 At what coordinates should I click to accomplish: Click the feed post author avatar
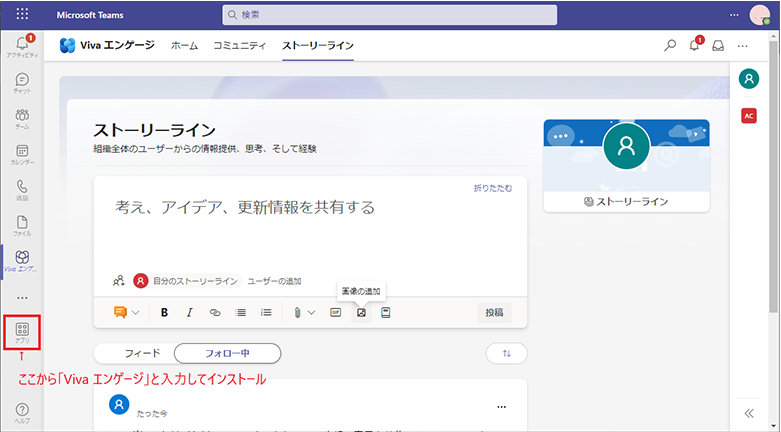[x=119, y=404]
